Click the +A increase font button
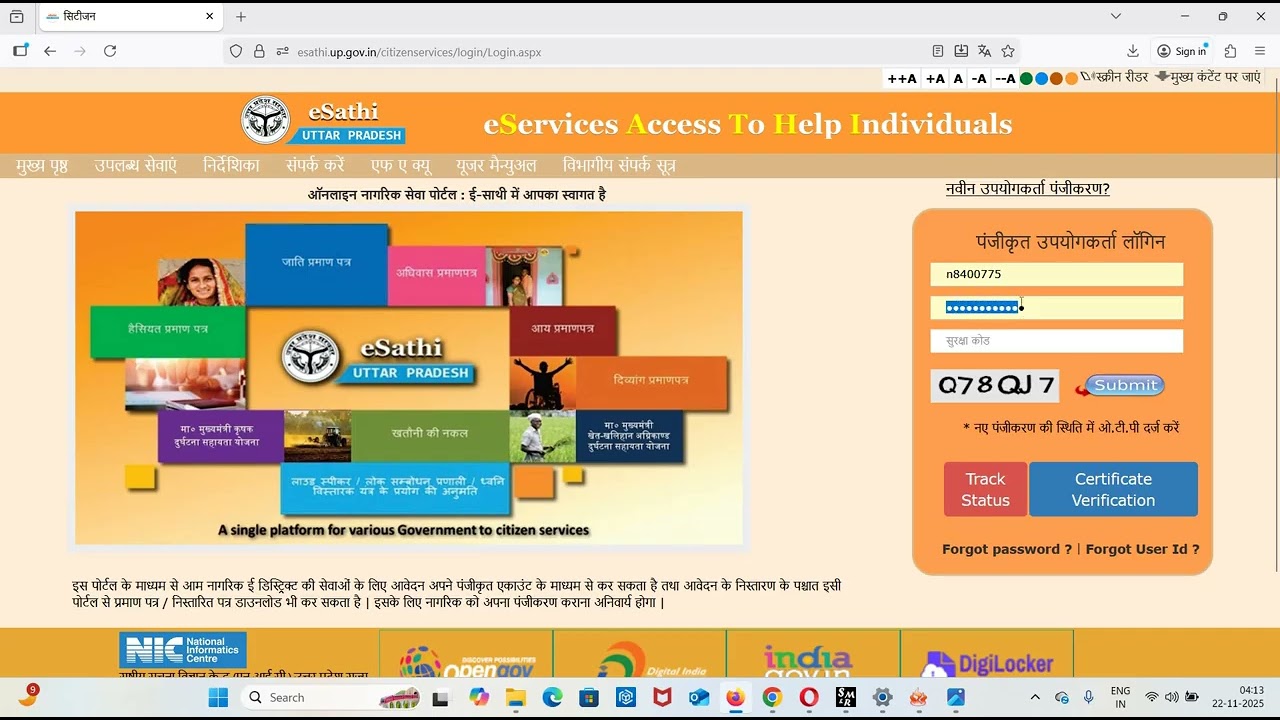The height and width of the screenshot is (720, 1280). click(x=935, y=78)
